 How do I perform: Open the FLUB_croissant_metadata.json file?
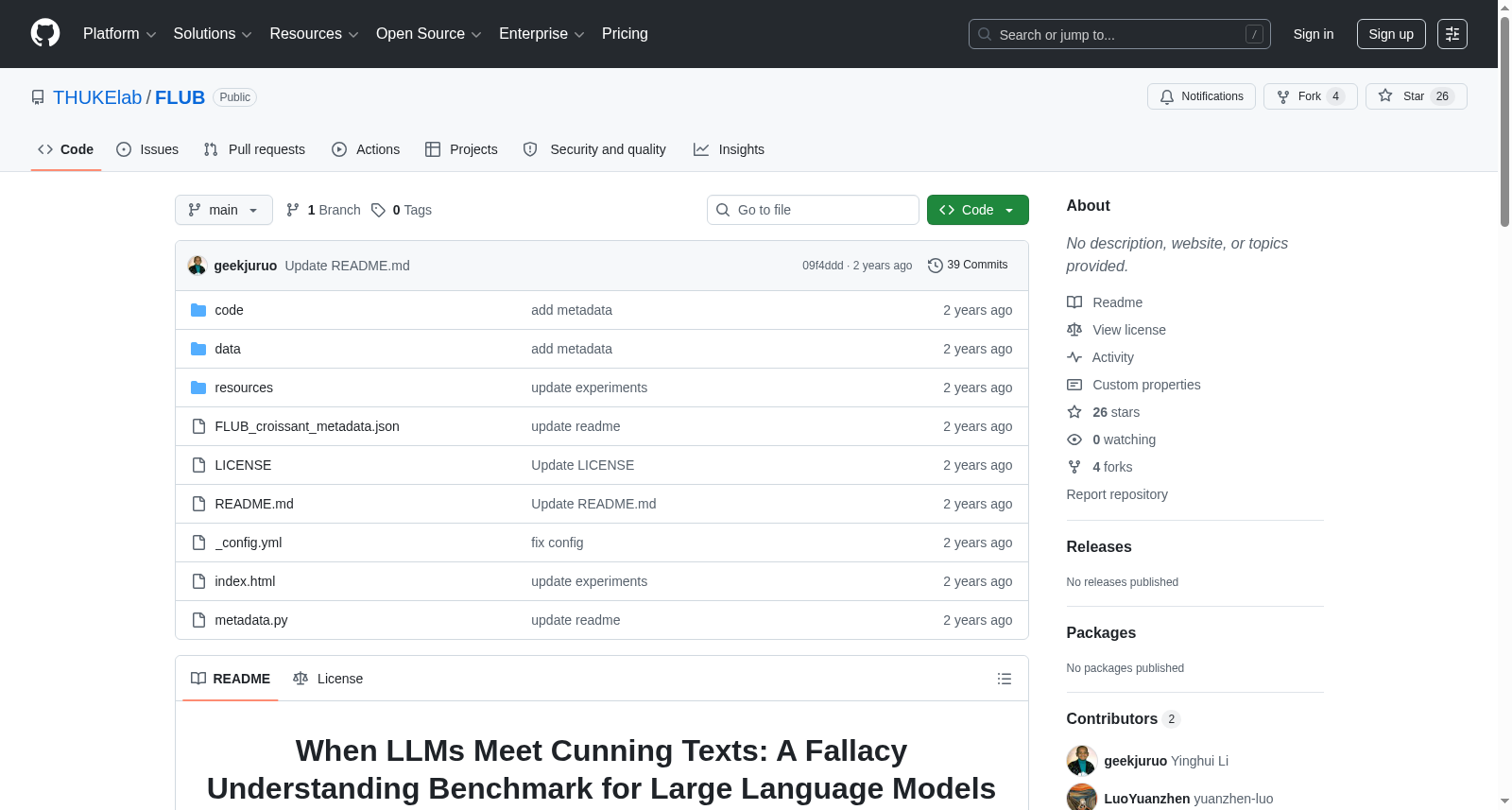pyautogui.click(x=307, y=426)
